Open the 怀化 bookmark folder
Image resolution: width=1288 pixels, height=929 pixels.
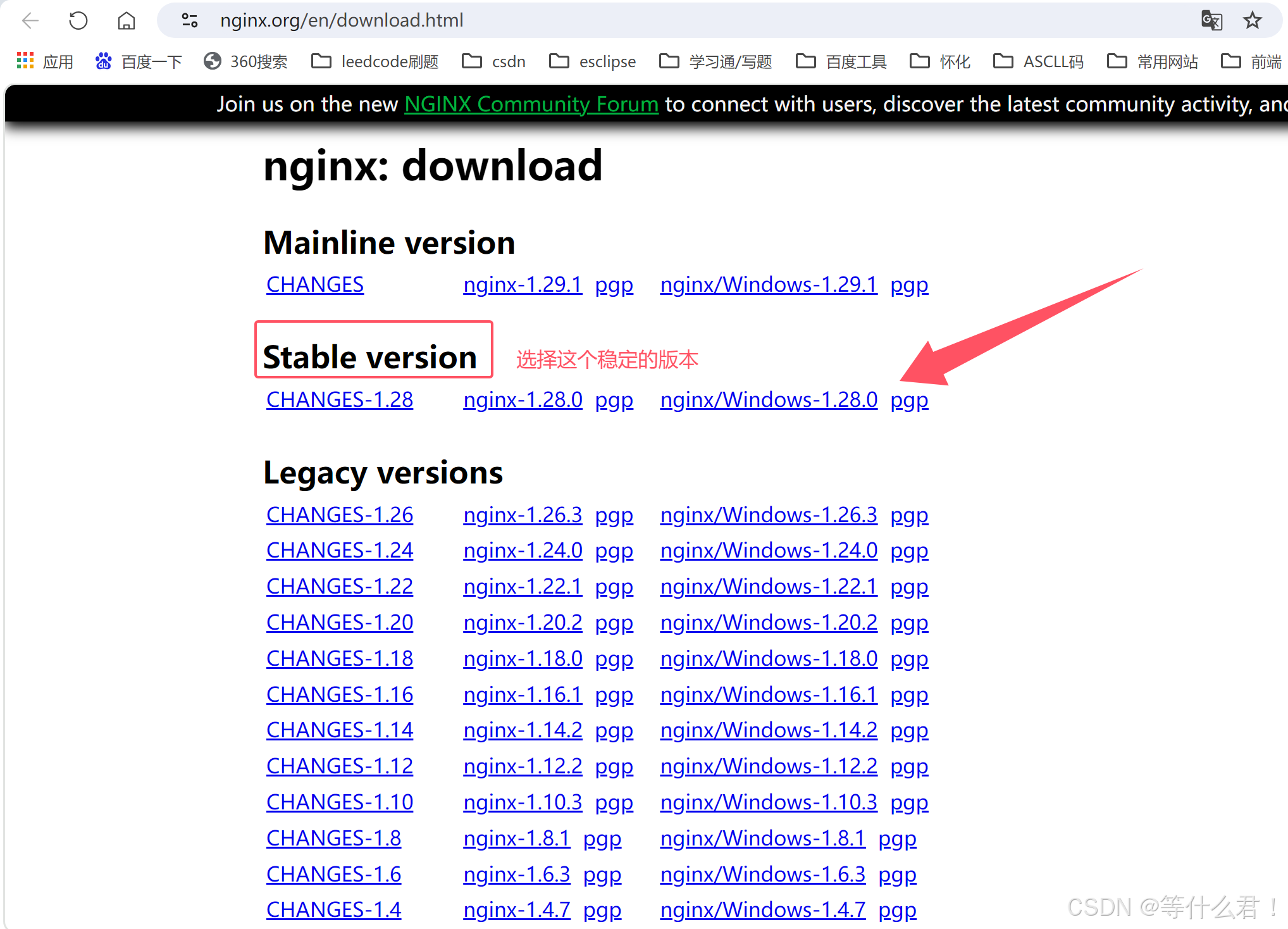coord(940,61)
